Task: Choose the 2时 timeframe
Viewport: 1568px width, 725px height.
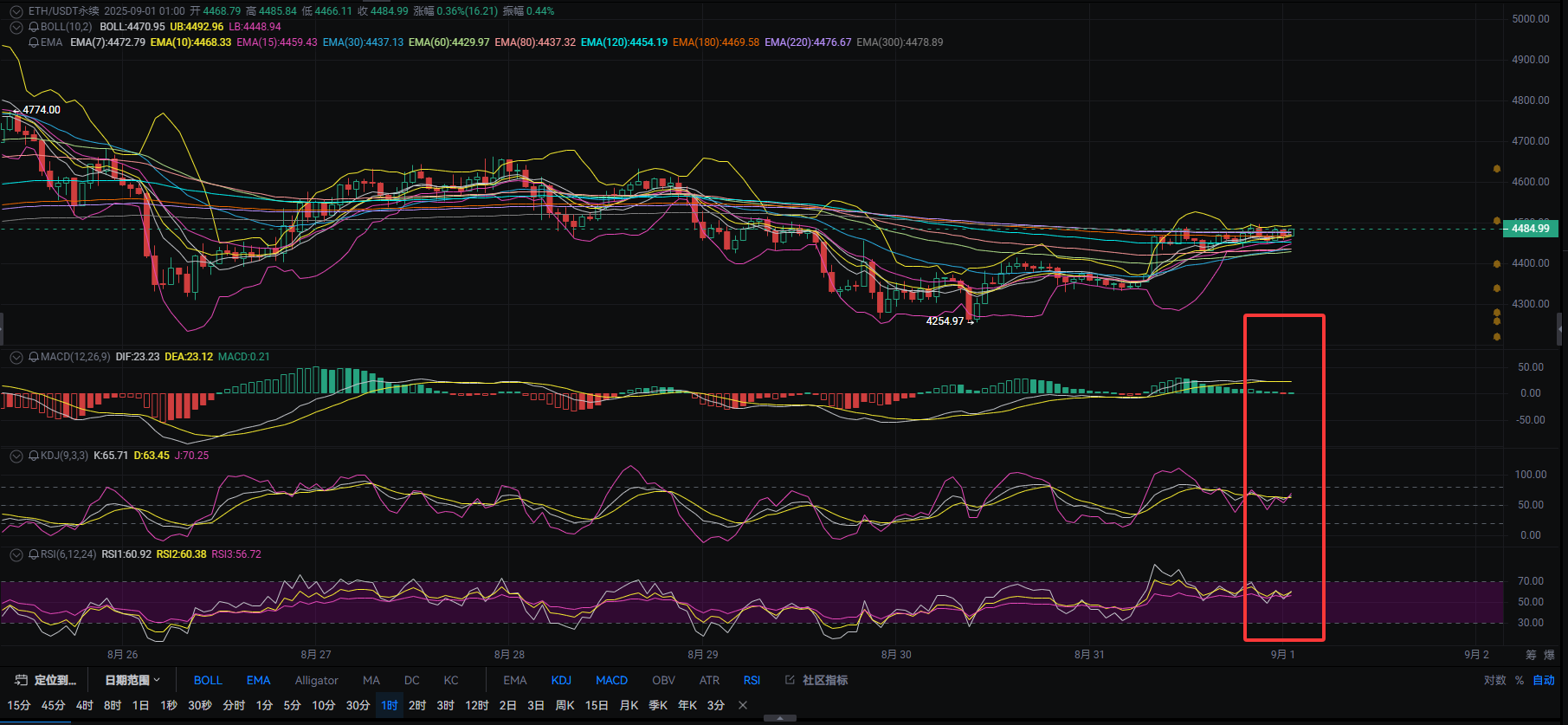Action: click(x=417, y=705)
